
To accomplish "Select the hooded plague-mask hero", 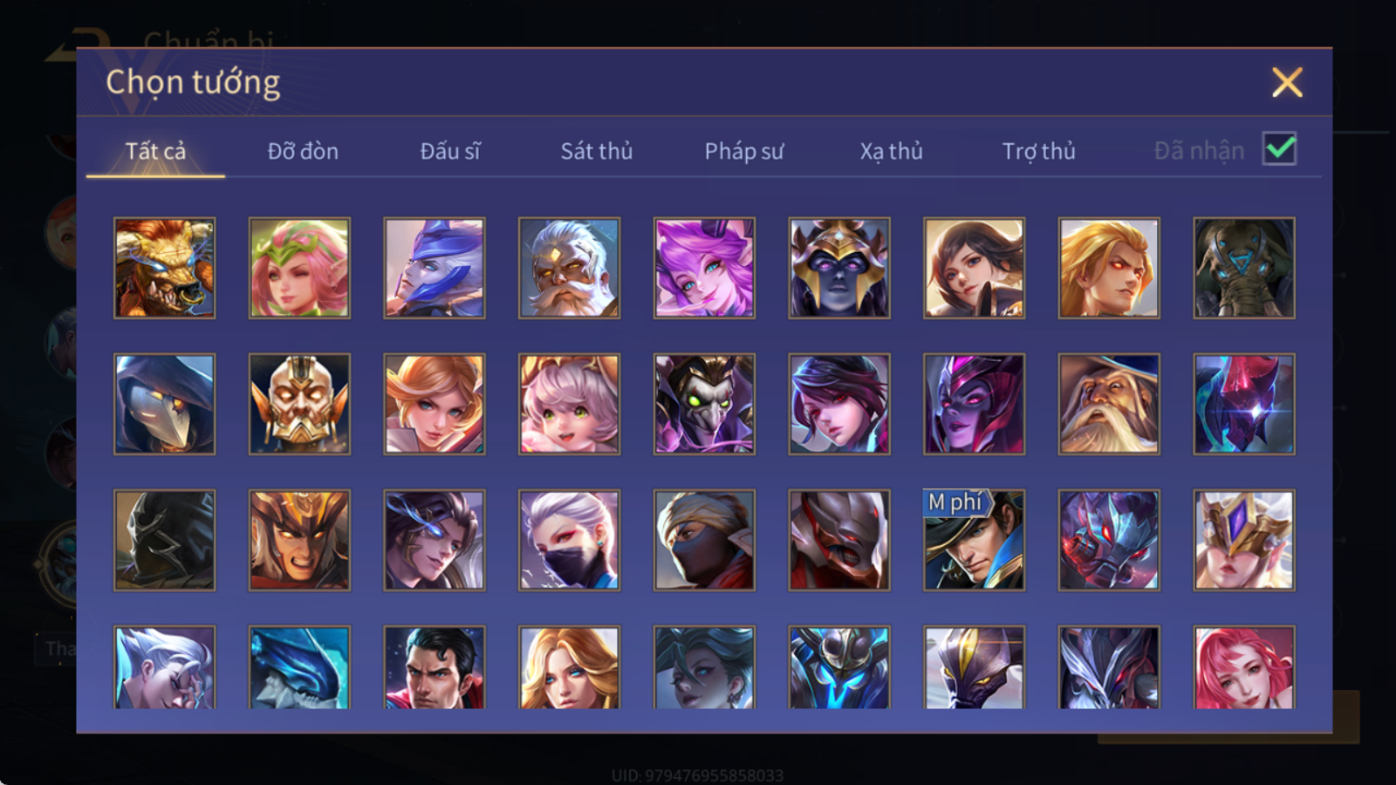I will 164,404.
